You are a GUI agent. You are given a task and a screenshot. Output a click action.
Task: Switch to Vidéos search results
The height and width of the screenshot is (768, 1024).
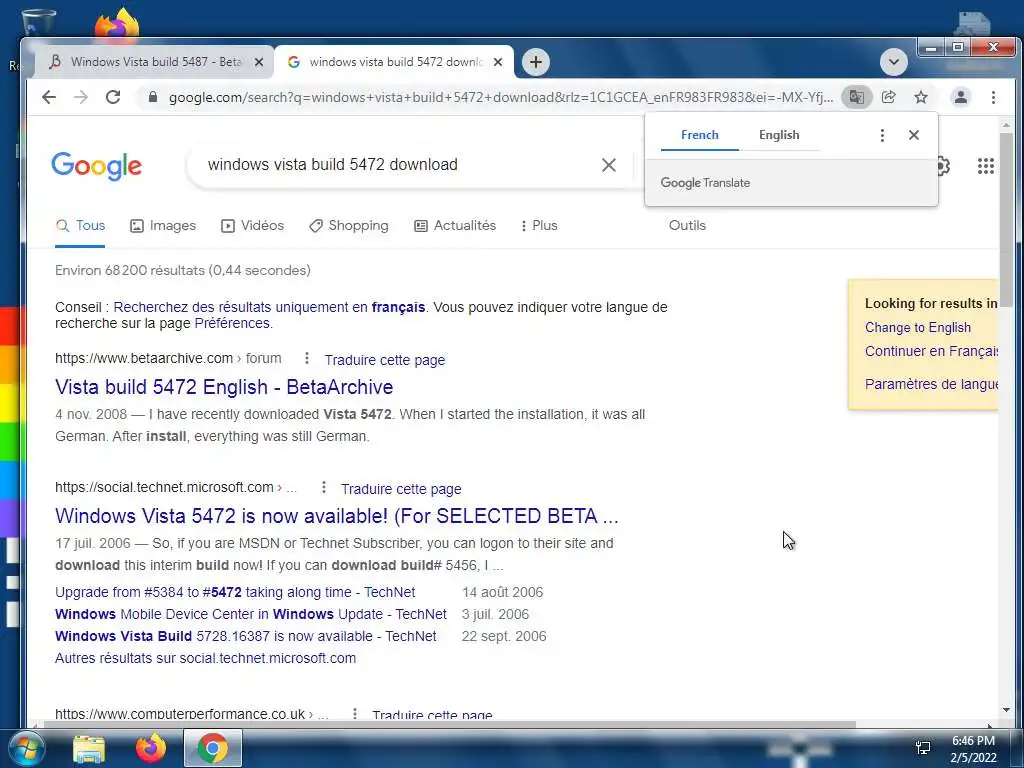(253, 226)
